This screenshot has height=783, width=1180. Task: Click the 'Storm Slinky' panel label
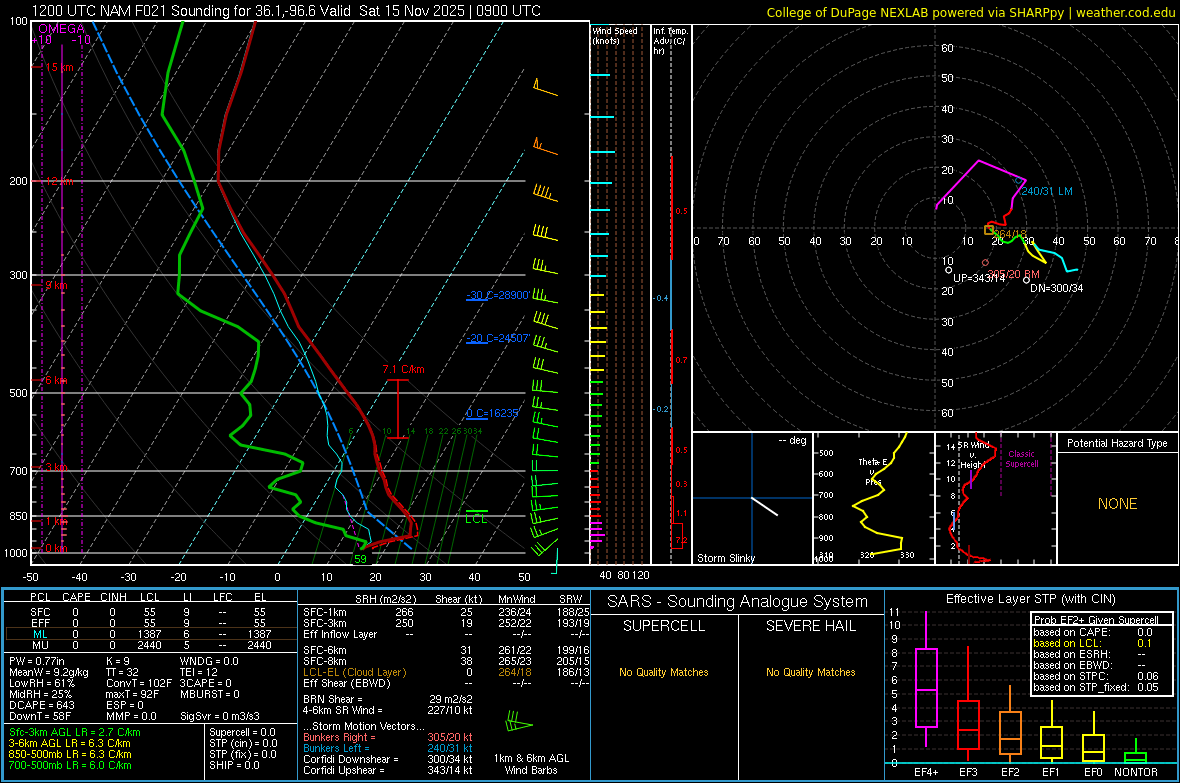point(725,558)
